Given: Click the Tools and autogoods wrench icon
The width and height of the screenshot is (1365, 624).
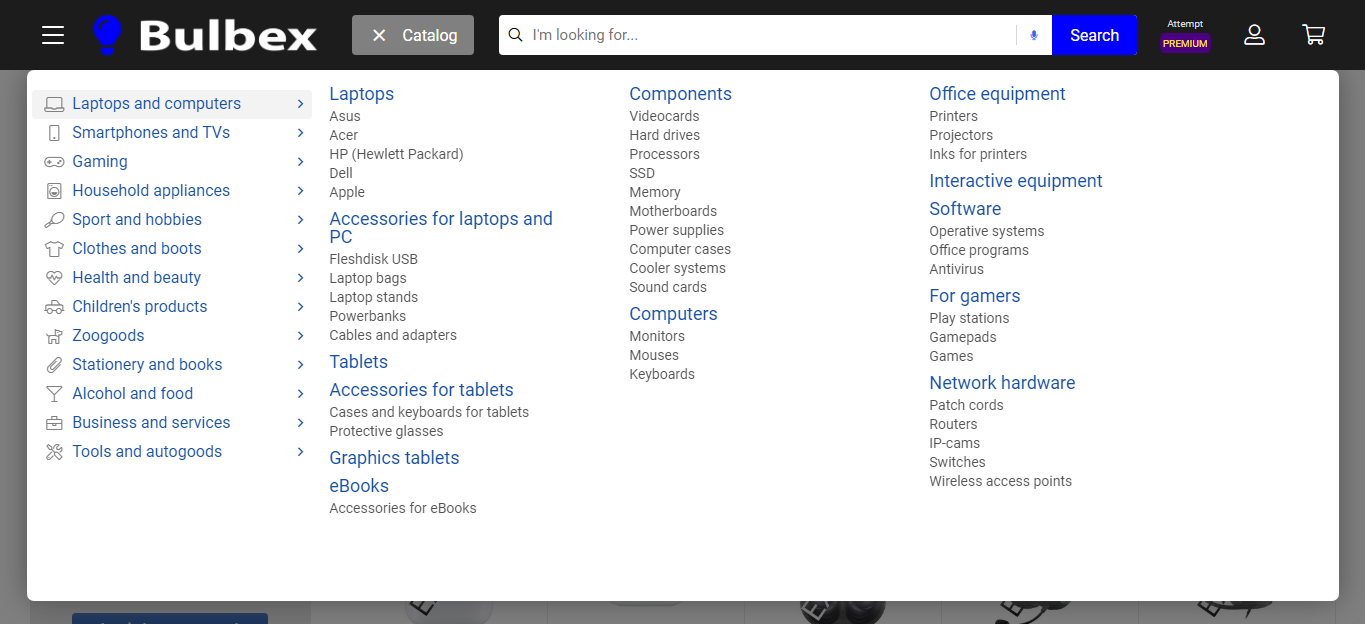Looking at the screenshot, I should (54, 452).
